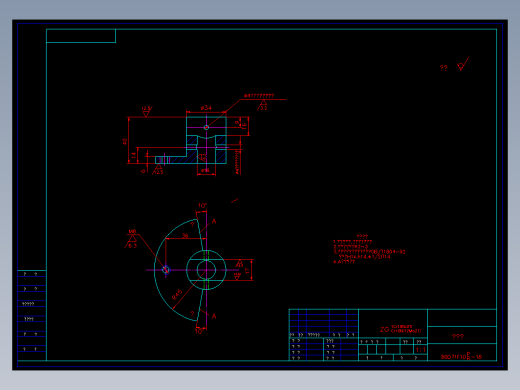Click the small hole circle in section view
The image size is (520, 390).
206,127
